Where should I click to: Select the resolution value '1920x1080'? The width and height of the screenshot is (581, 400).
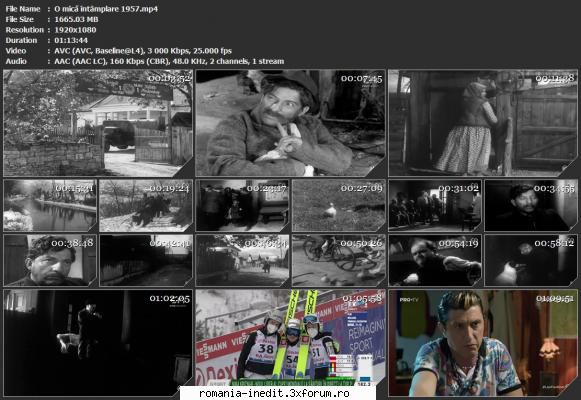click(x=75, y=30)
